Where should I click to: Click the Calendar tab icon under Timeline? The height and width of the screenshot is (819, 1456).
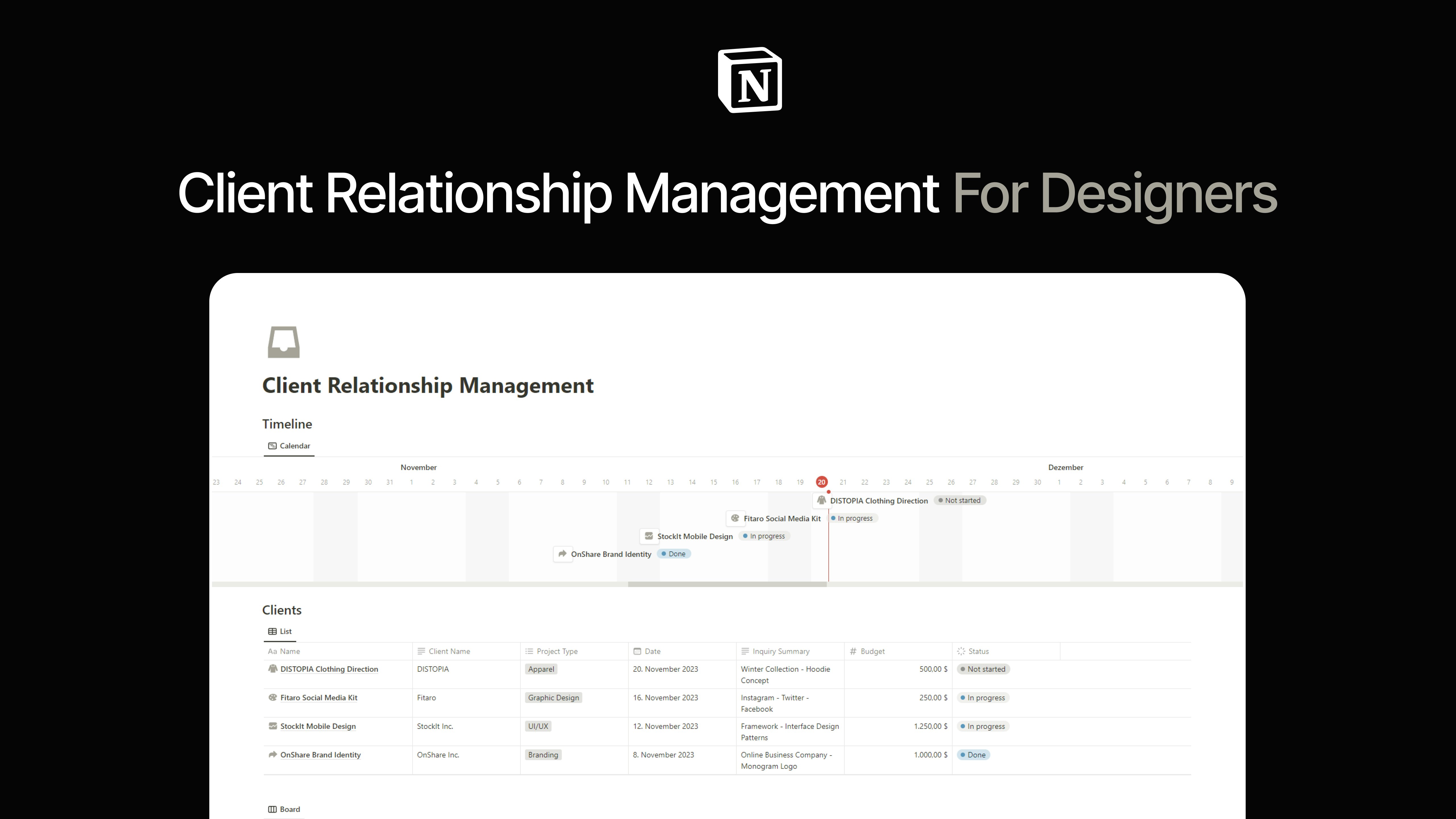click(x=272, y=446)
